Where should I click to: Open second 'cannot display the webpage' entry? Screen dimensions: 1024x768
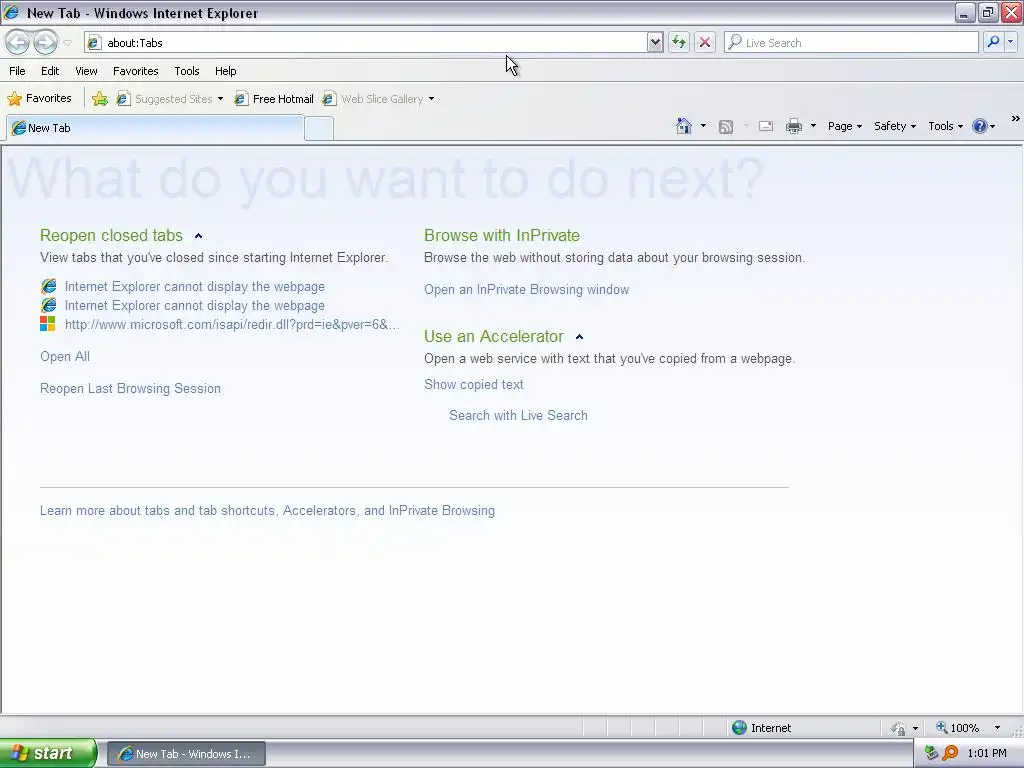click(x=195, y=306)
